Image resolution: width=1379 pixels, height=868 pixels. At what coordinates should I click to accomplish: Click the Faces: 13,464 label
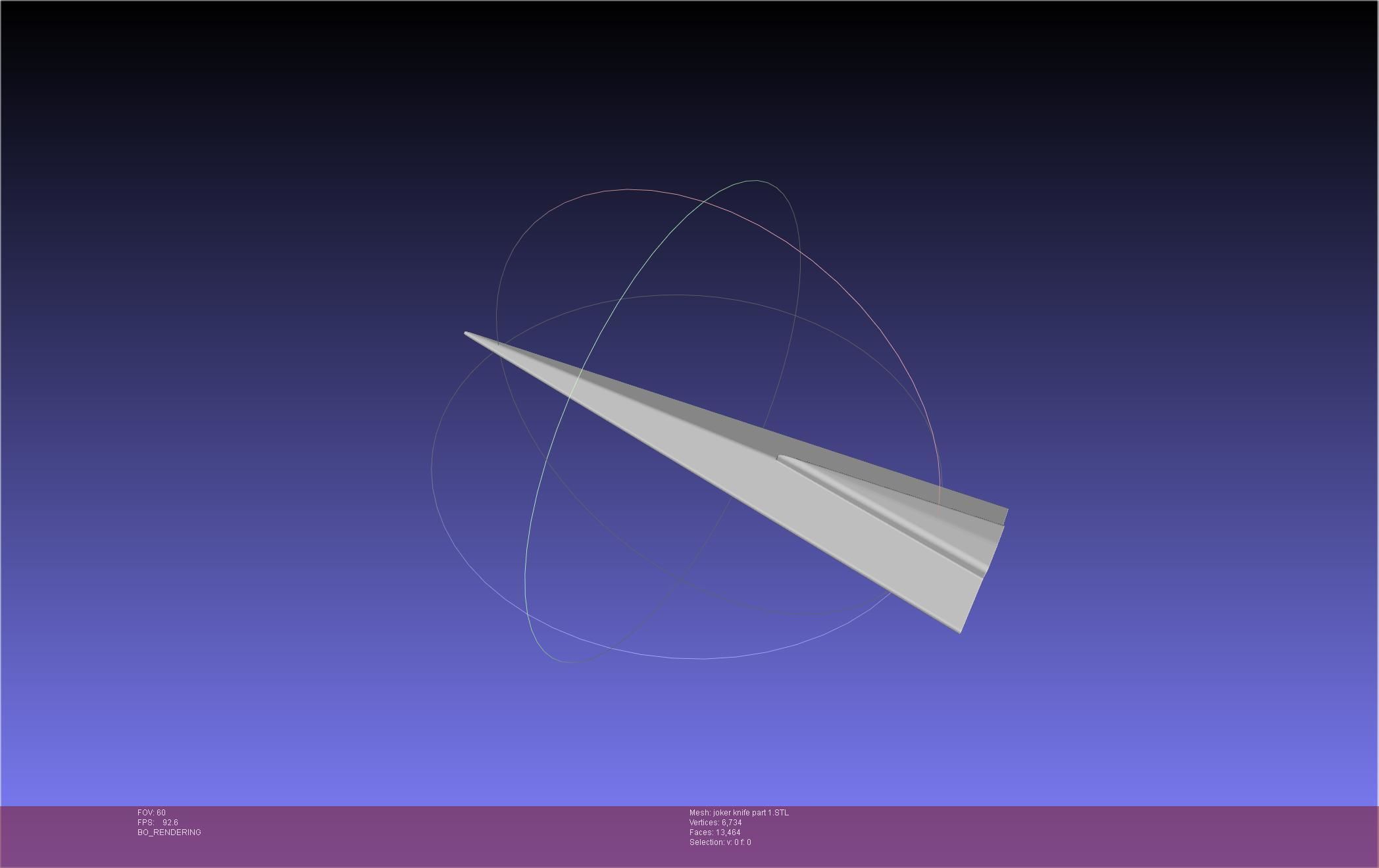pos(715,832)
